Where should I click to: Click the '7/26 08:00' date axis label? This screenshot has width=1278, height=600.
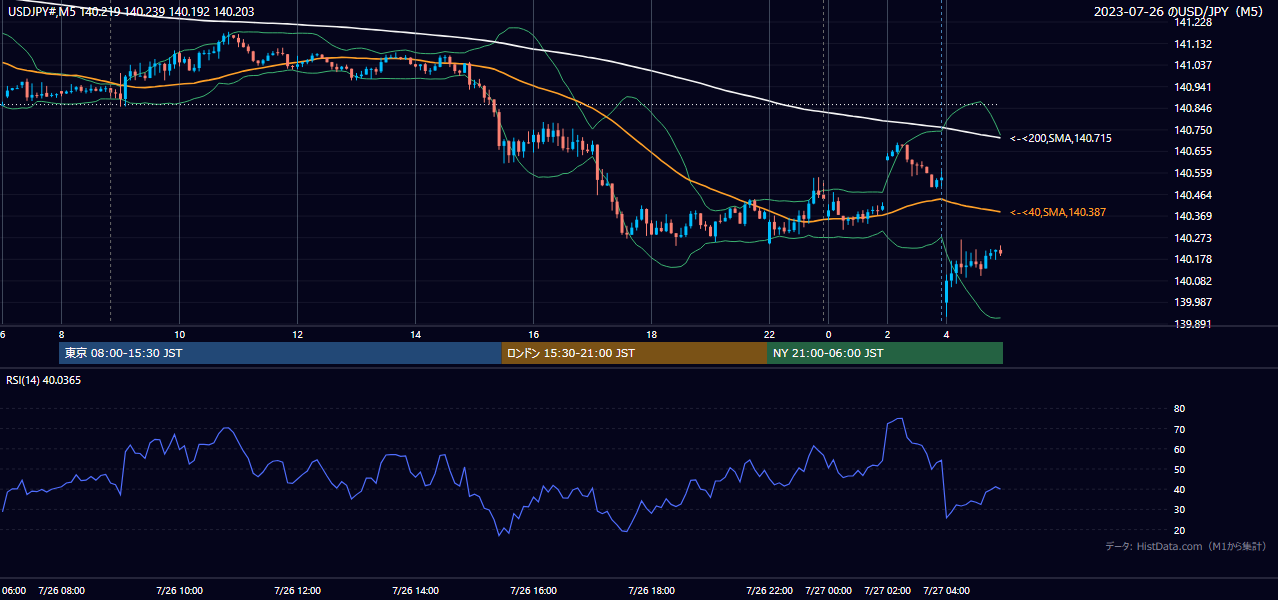click(x=61, y=591)
